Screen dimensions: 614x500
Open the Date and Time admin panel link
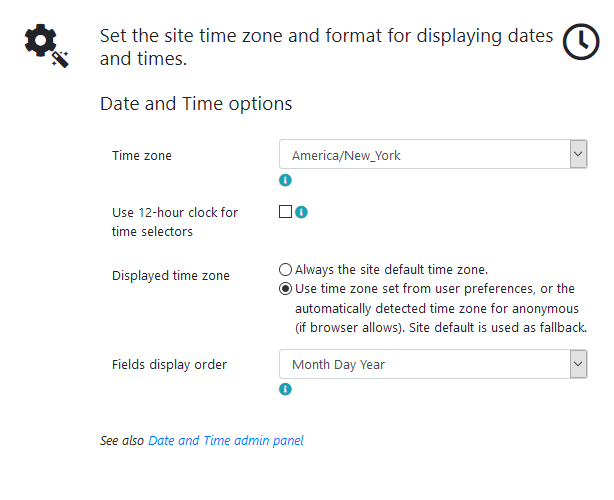click(225, 440)
